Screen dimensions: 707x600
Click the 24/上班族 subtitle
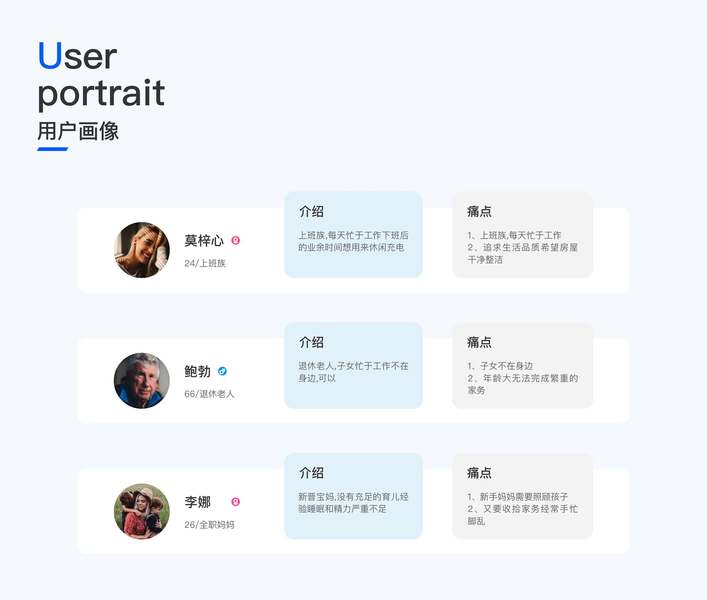click(x=205, y=263)
